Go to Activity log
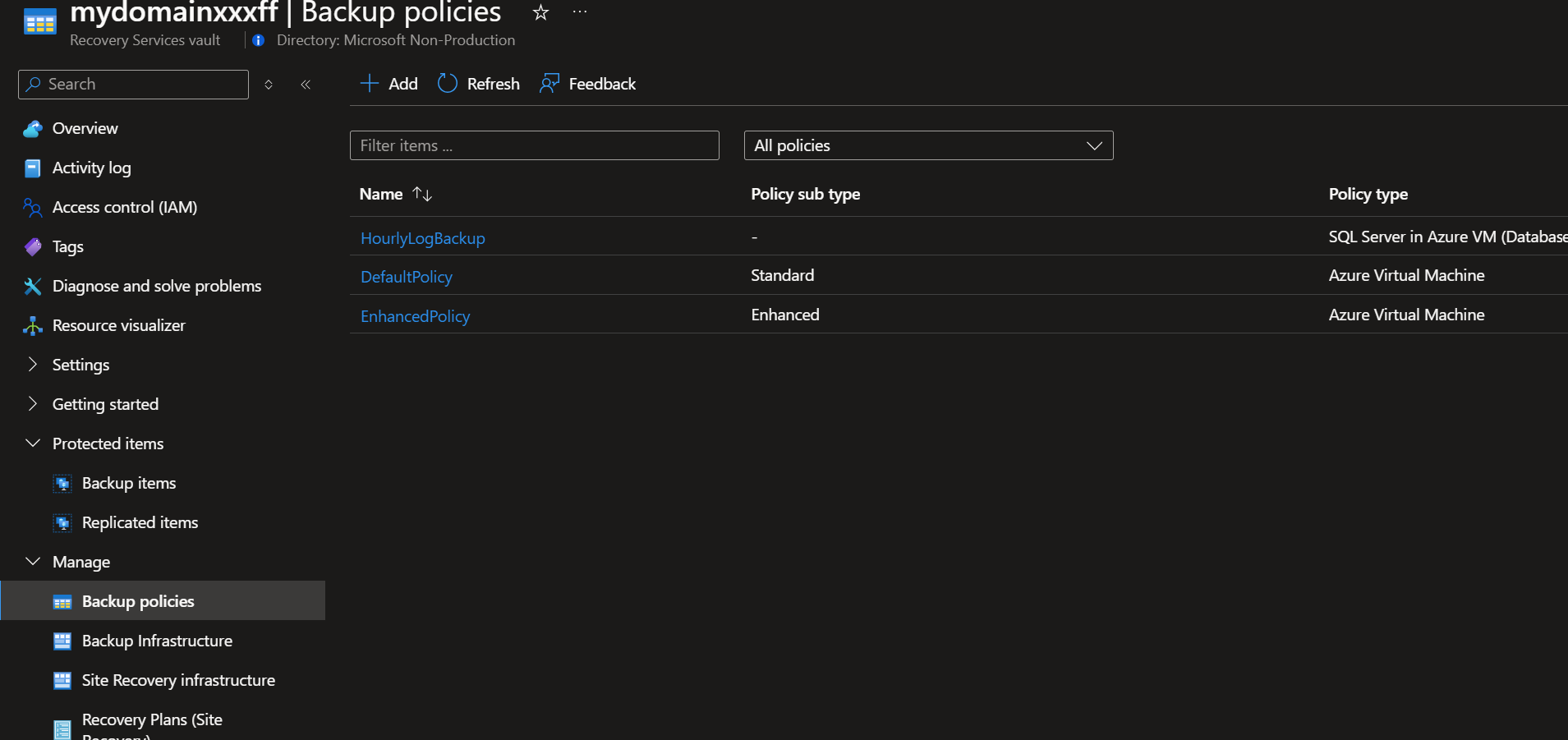 (x=92, y=168)
